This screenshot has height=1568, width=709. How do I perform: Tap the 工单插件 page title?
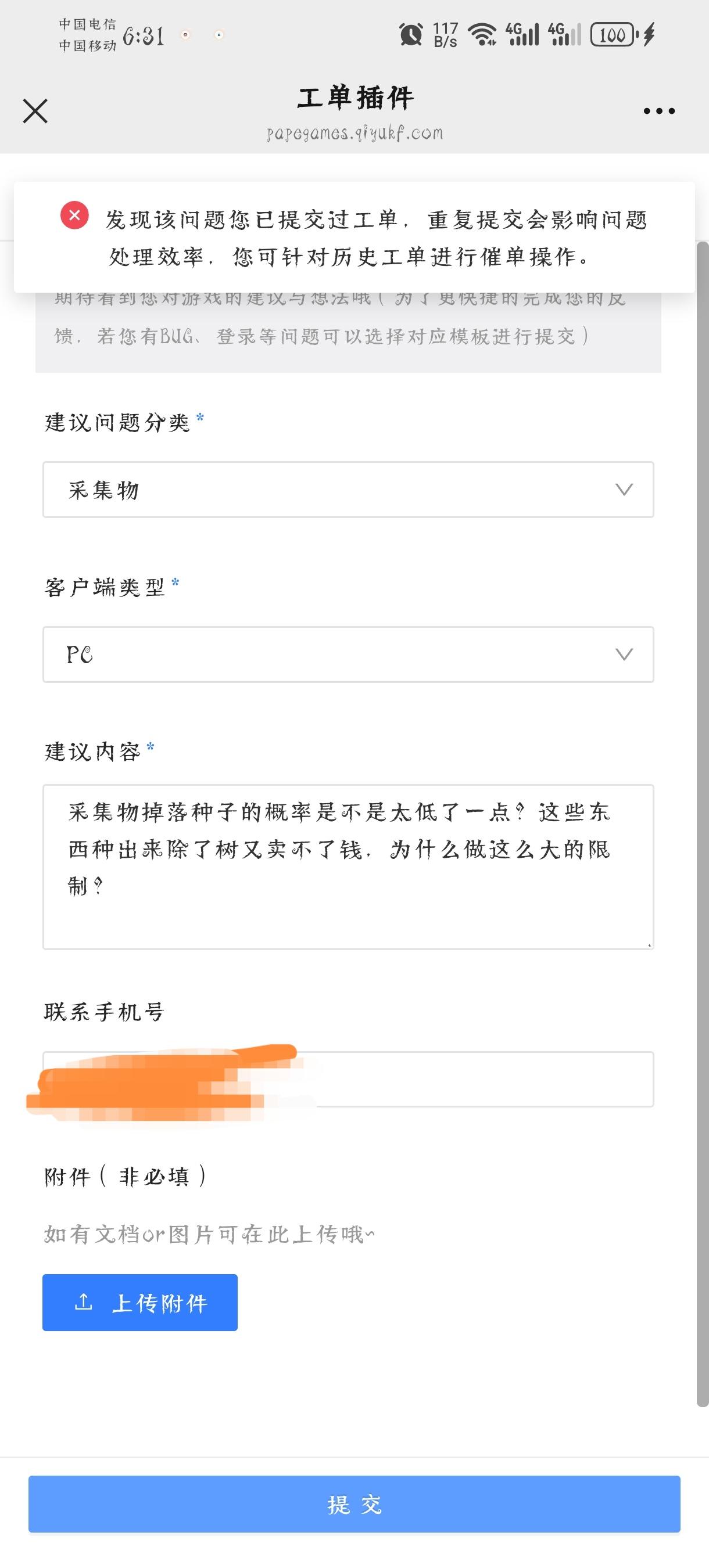(355, 98)
